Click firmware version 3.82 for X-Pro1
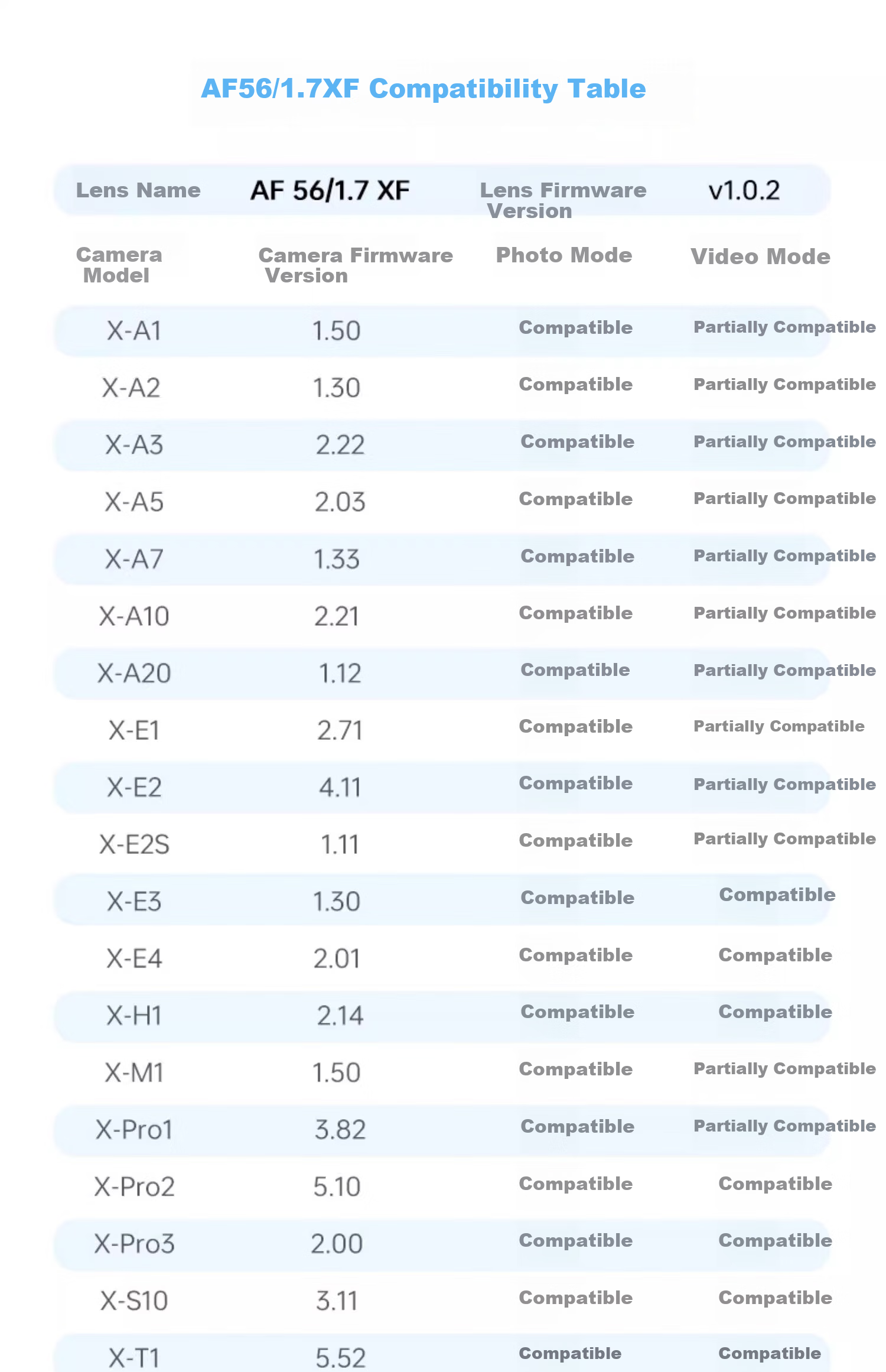886x1372 pixels. click(x=340, y=1129)
